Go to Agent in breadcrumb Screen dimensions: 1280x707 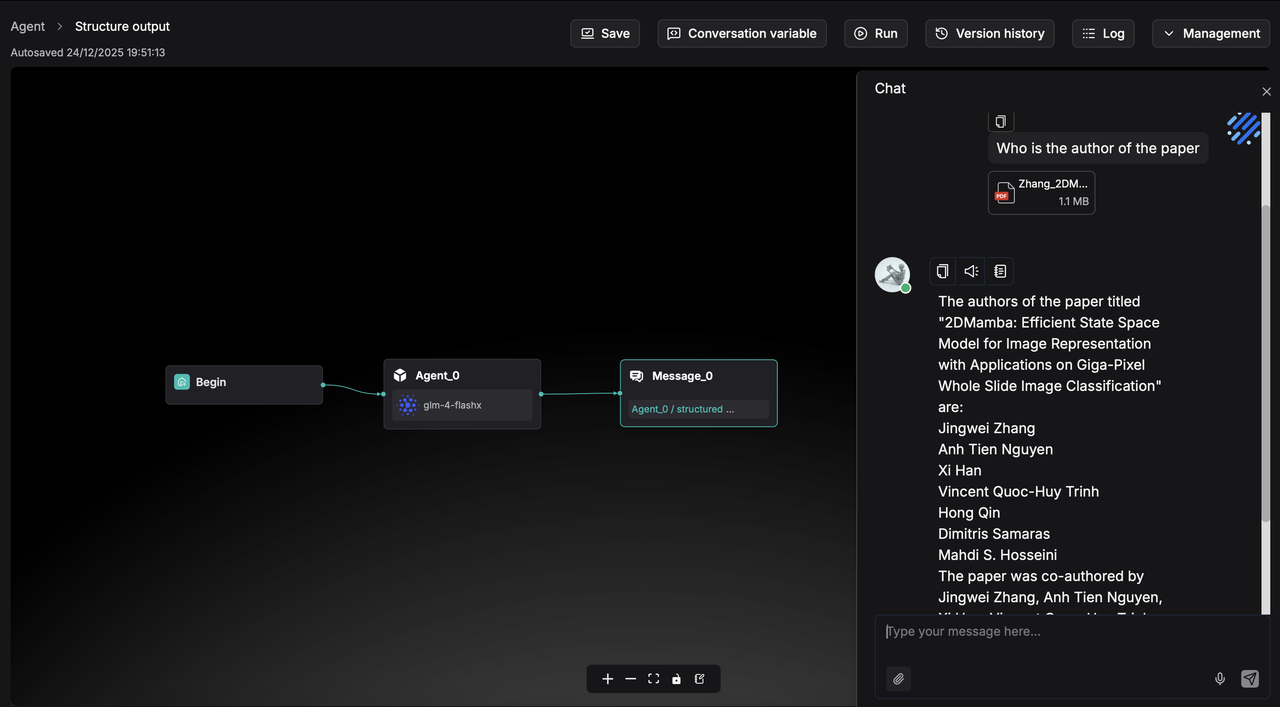(x=28, y=26)
